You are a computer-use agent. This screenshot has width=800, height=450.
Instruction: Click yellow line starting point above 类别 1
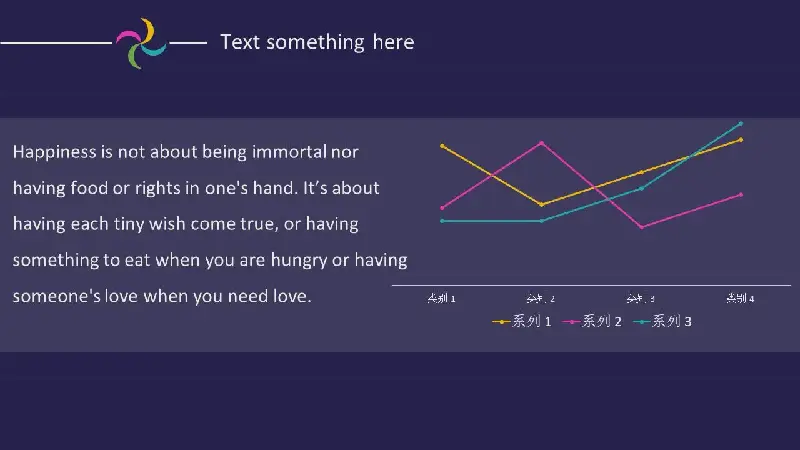click(442, 146)
